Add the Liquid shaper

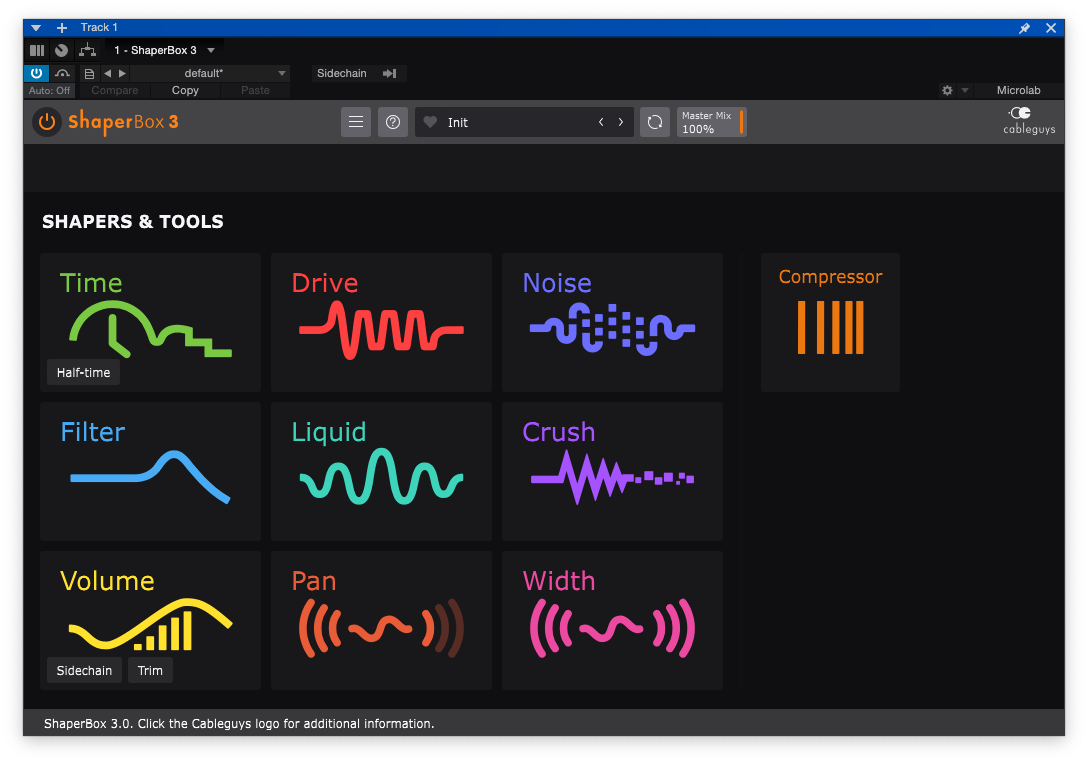pyautogui.click(x=381, y=472)
